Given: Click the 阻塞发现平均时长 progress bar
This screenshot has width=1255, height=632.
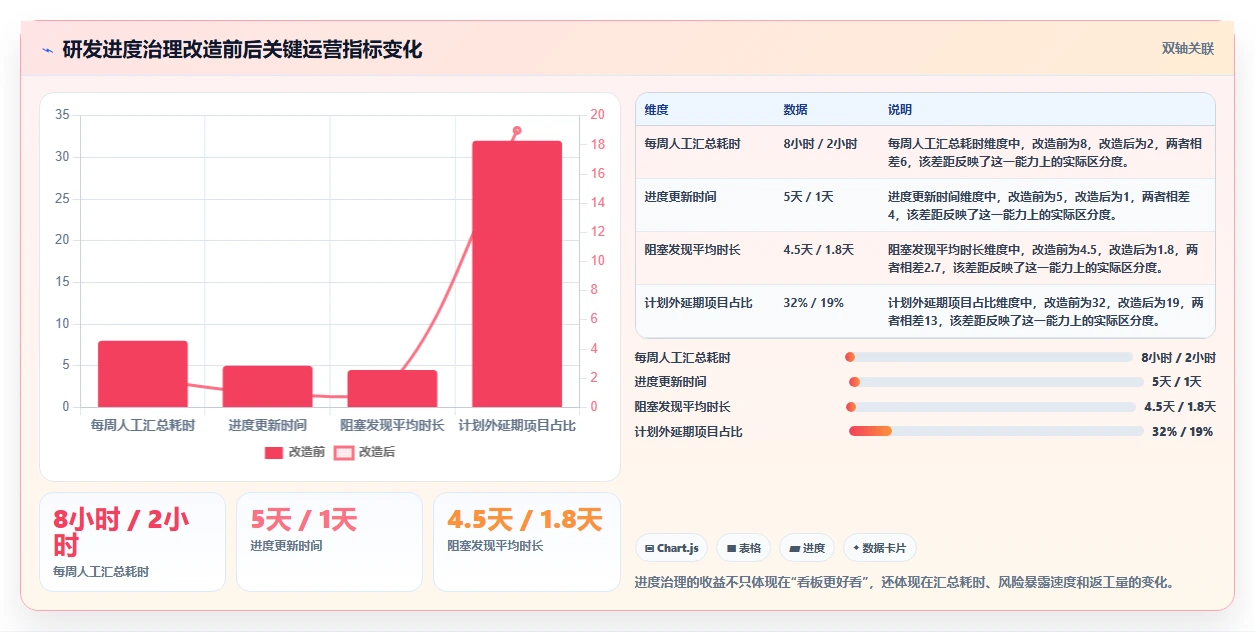Looking at the screenshot, I should click(990, 407).
